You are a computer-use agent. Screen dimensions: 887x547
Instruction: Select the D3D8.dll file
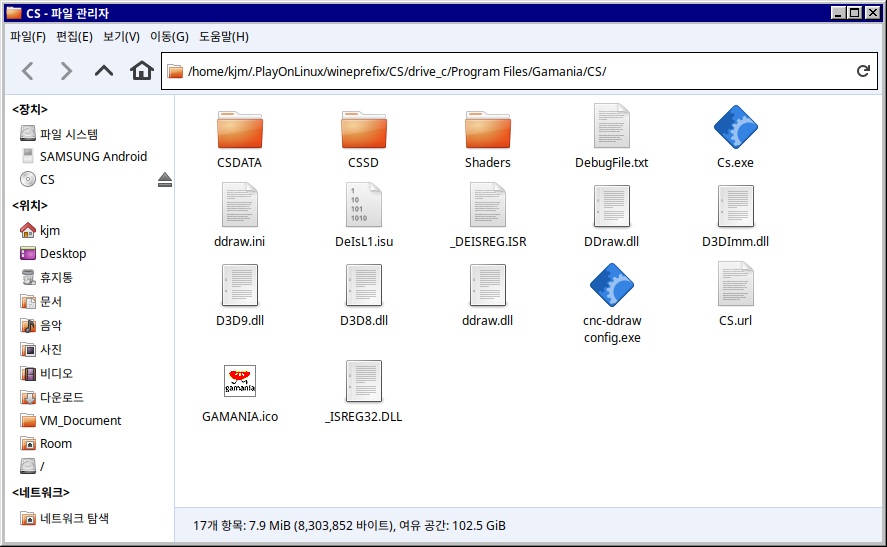pos(364,296)
